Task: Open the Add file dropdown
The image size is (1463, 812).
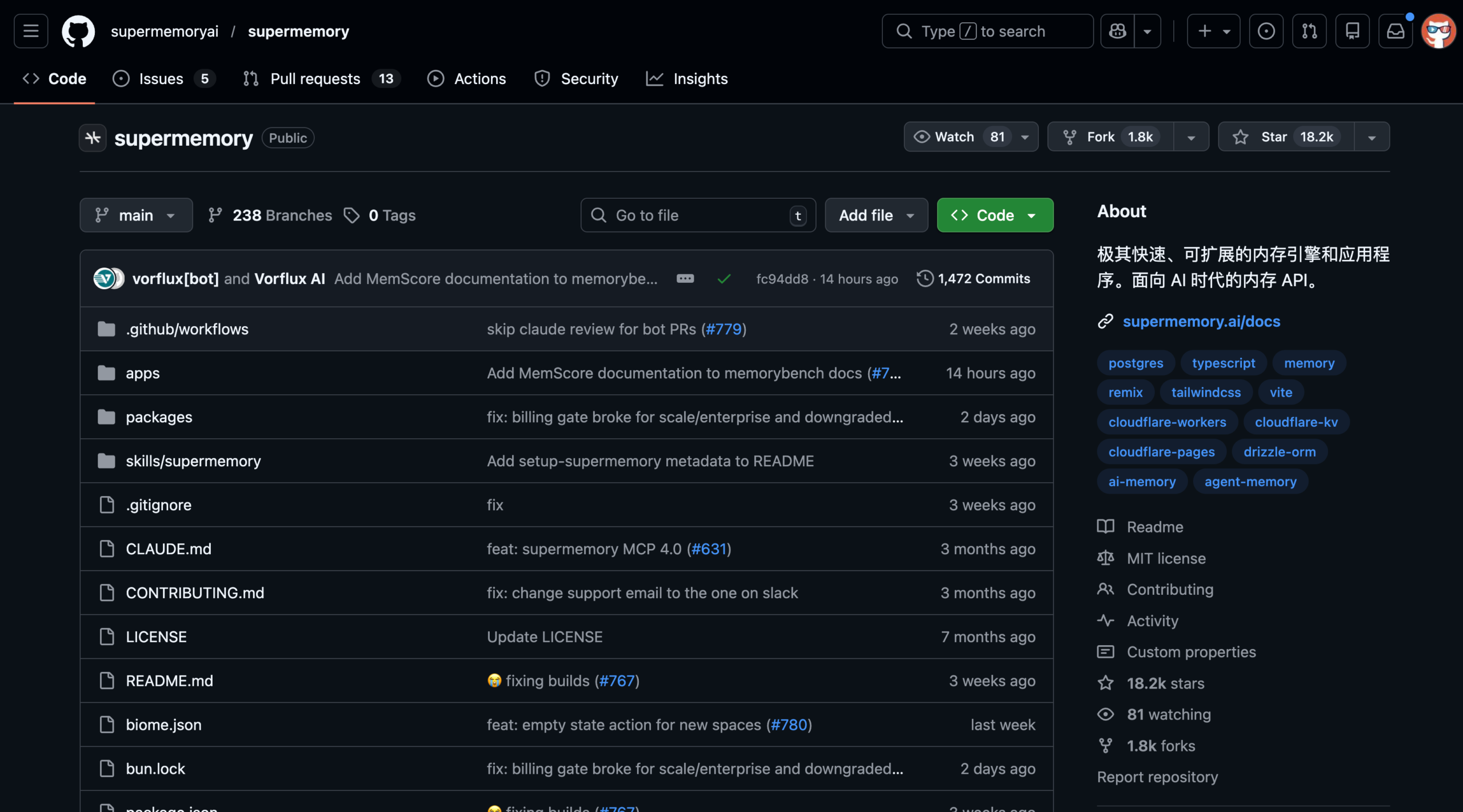Action: [x=876, y=215]
